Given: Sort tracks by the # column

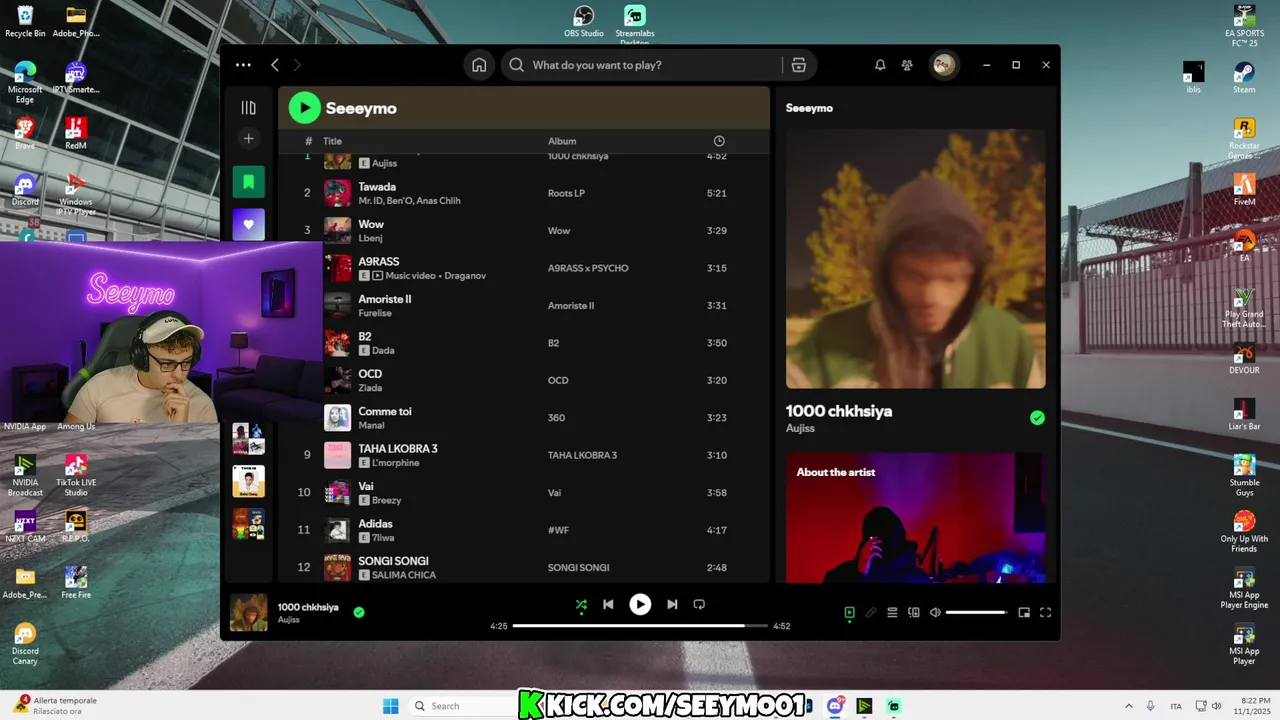Looking at the screenshot, I should [309, 141].
